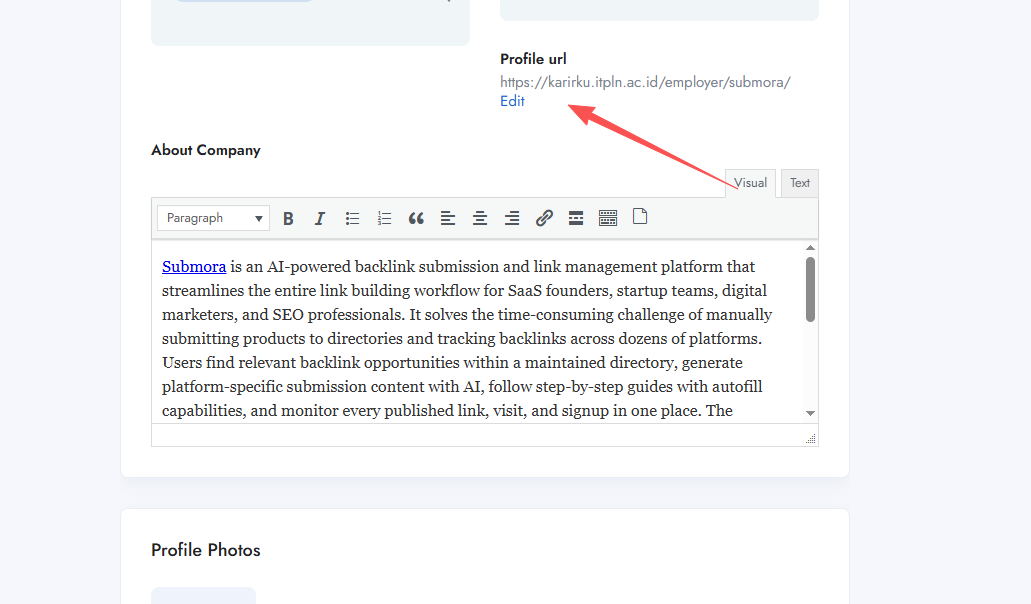Open the Paragraph format dropdown

click(x=213, y=218)
